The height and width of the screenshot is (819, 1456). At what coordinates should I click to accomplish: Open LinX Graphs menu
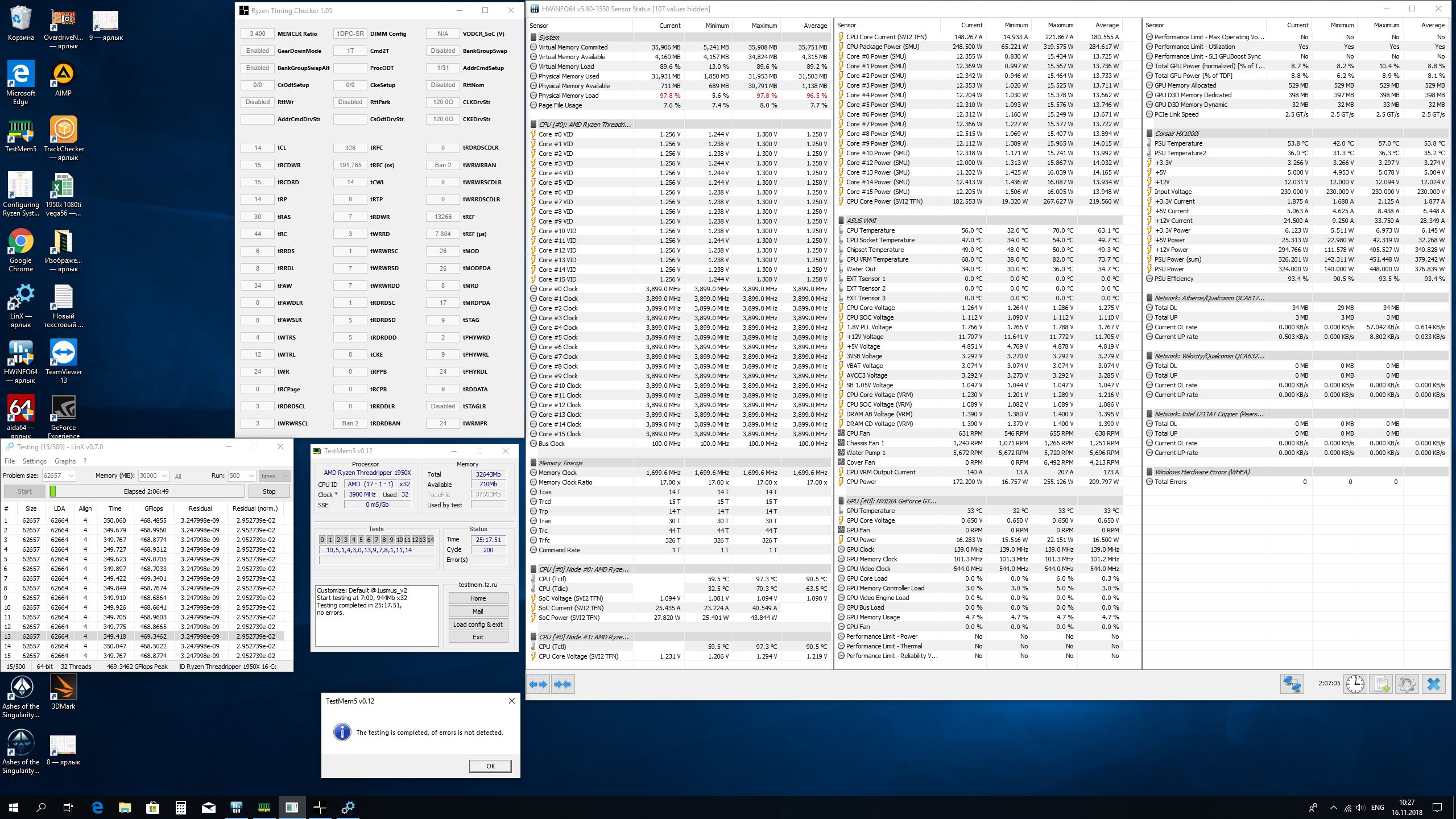[65, 461]
